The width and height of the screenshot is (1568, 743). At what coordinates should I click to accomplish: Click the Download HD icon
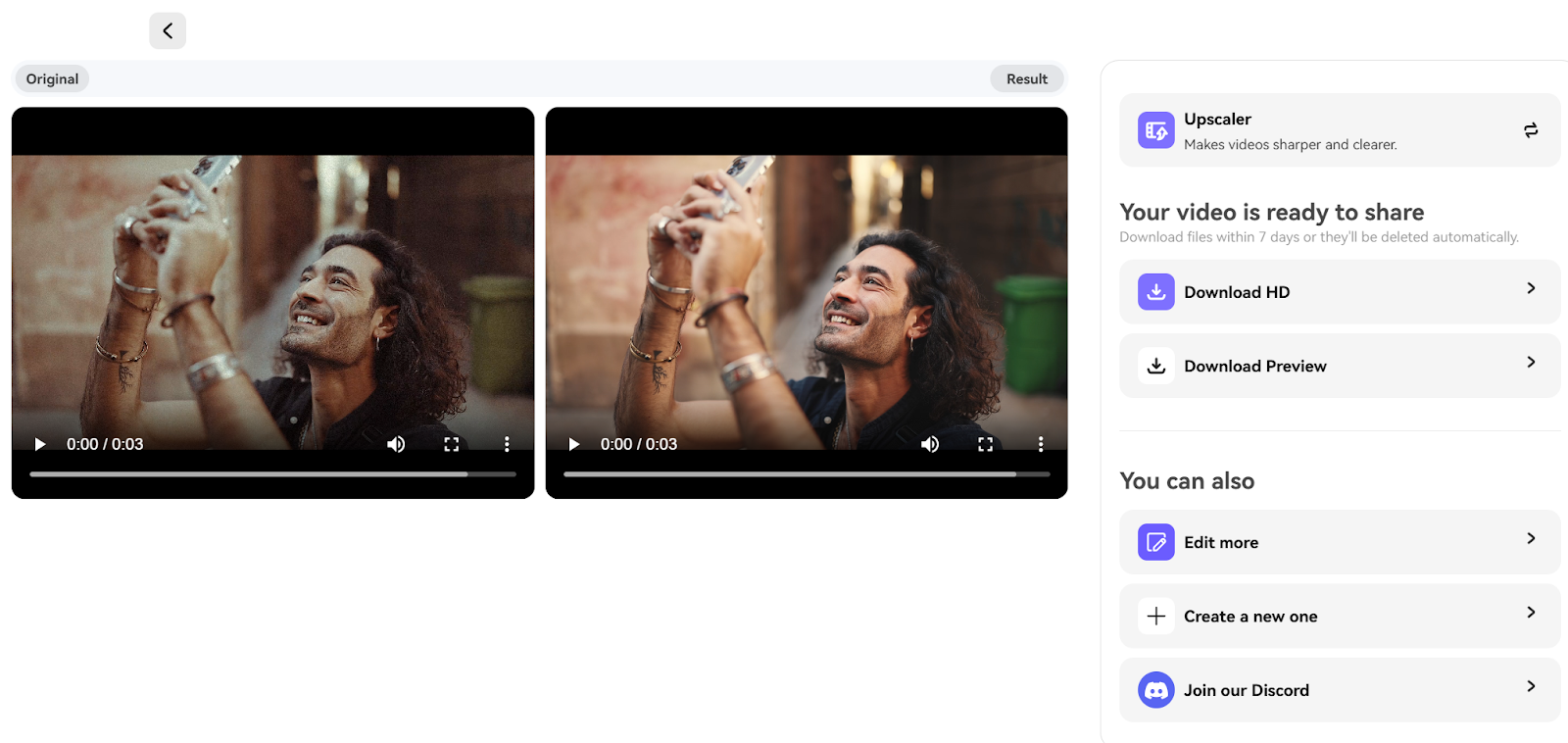(x=1156, y=292)
